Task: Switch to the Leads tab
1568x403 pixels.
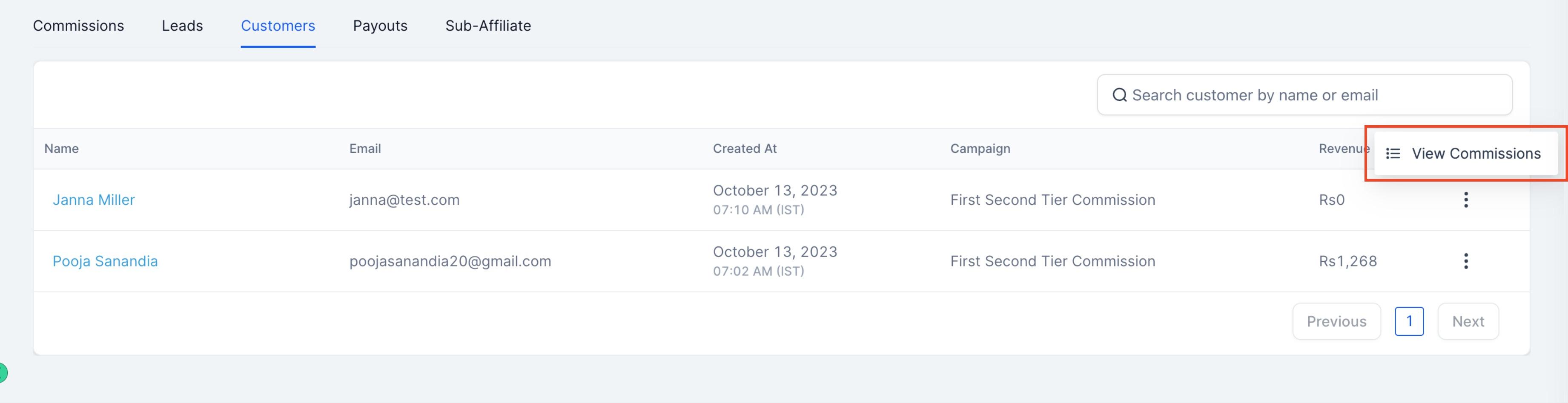Action: tap(182, 26)
